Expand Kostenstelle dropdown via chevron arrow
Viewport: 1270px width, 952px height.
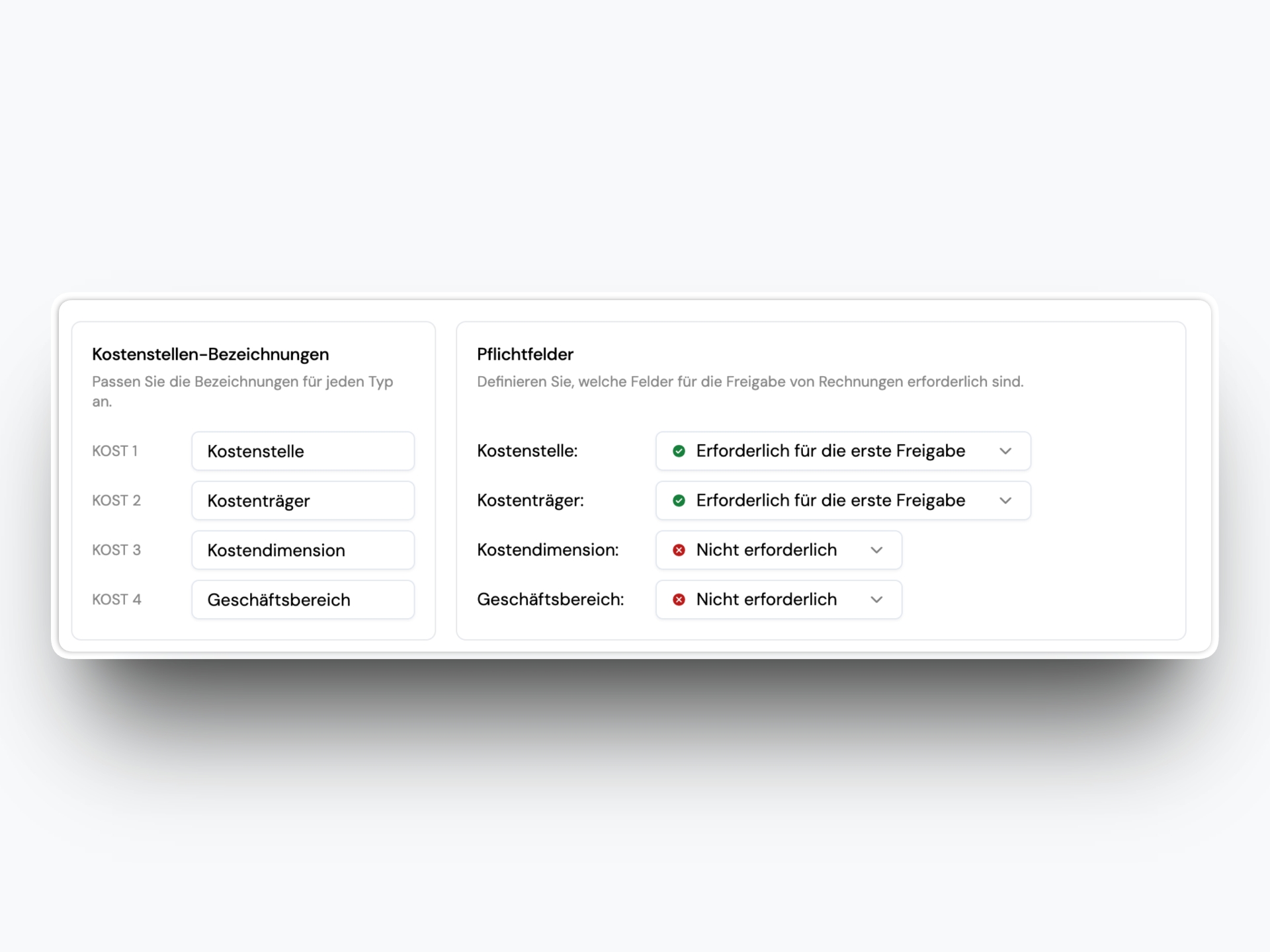[x=1005, y=451]
